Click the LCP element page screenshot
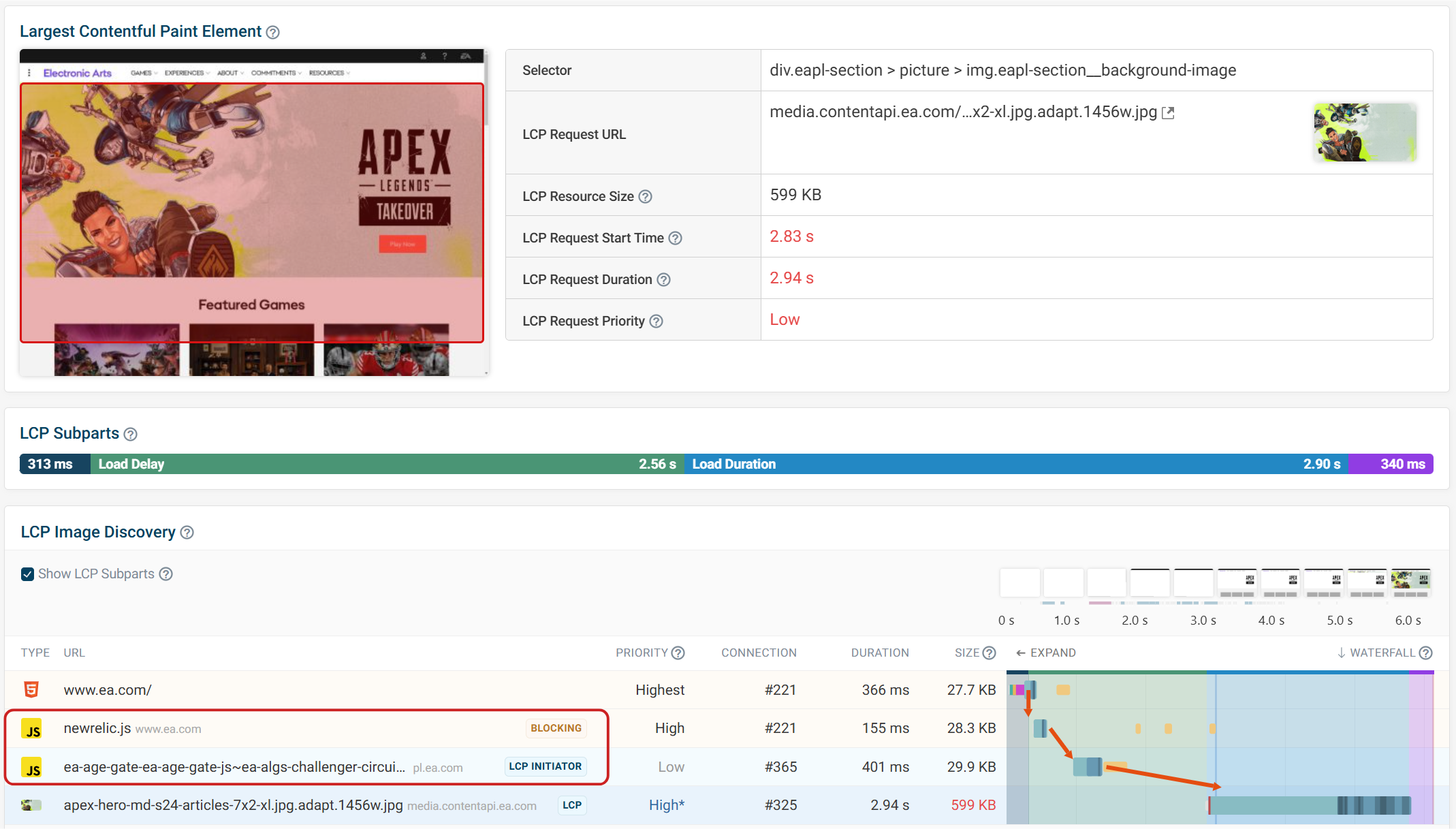The height and width of the screenshot is (829, 1456). [252, 213]
